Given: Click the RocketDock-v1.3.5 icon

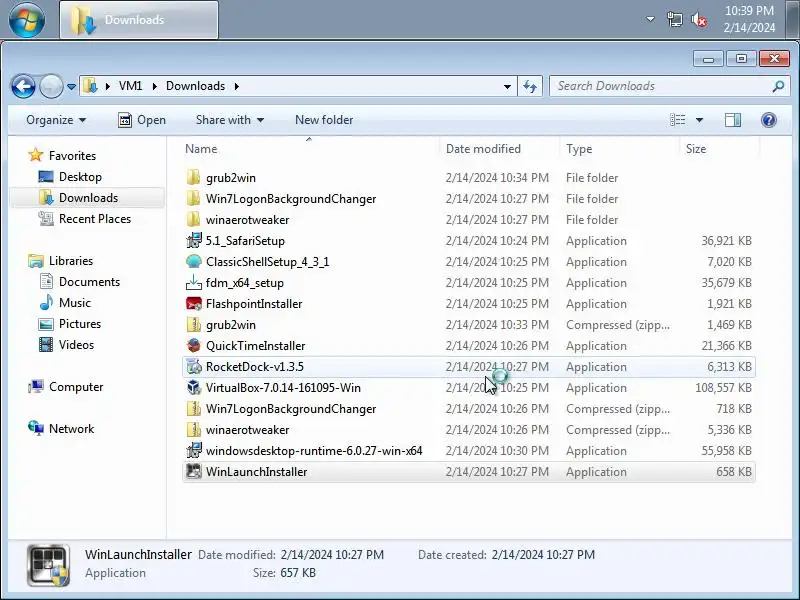Looking at the screenshot, I should (x=193, y=366).
